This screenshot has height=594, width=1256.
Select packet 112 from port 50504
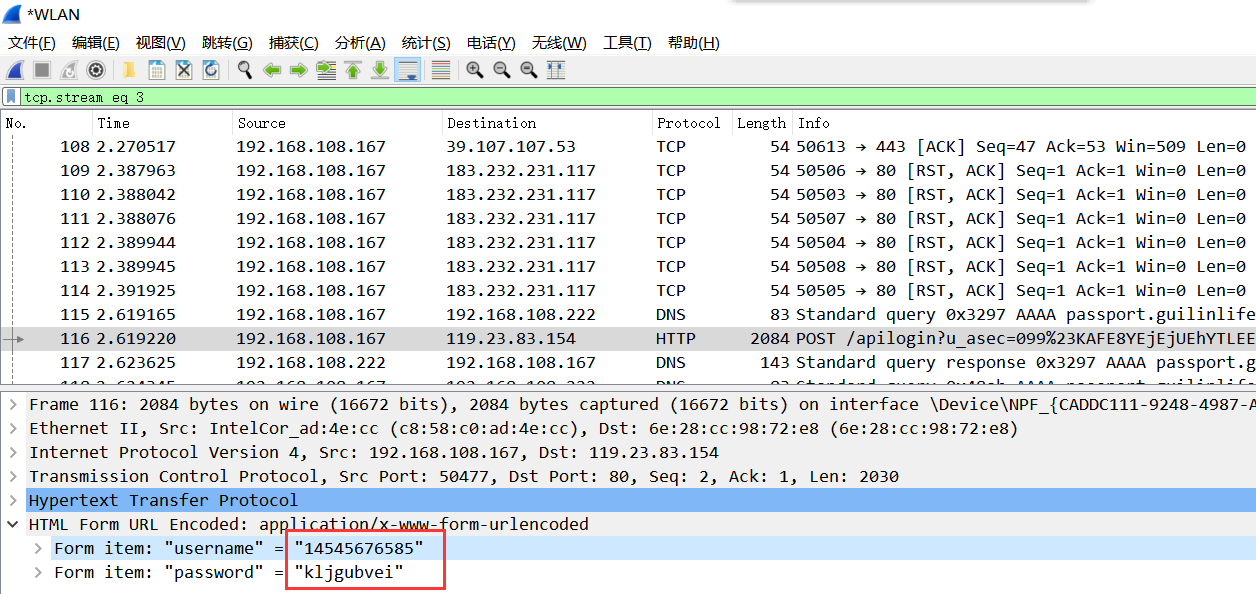click(x=628, y=243)
